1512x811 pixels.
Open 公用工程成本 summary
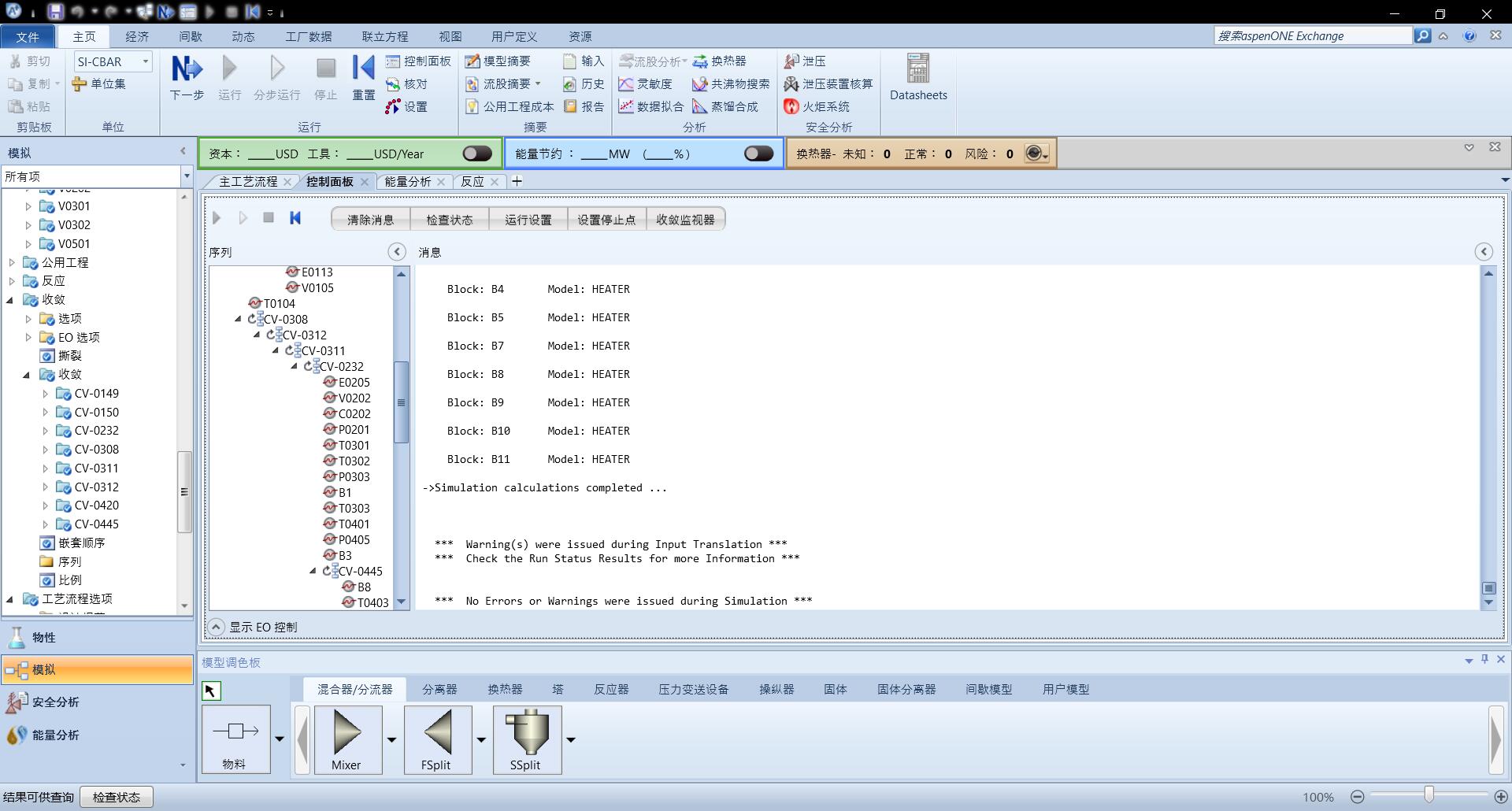coord(510,107)
